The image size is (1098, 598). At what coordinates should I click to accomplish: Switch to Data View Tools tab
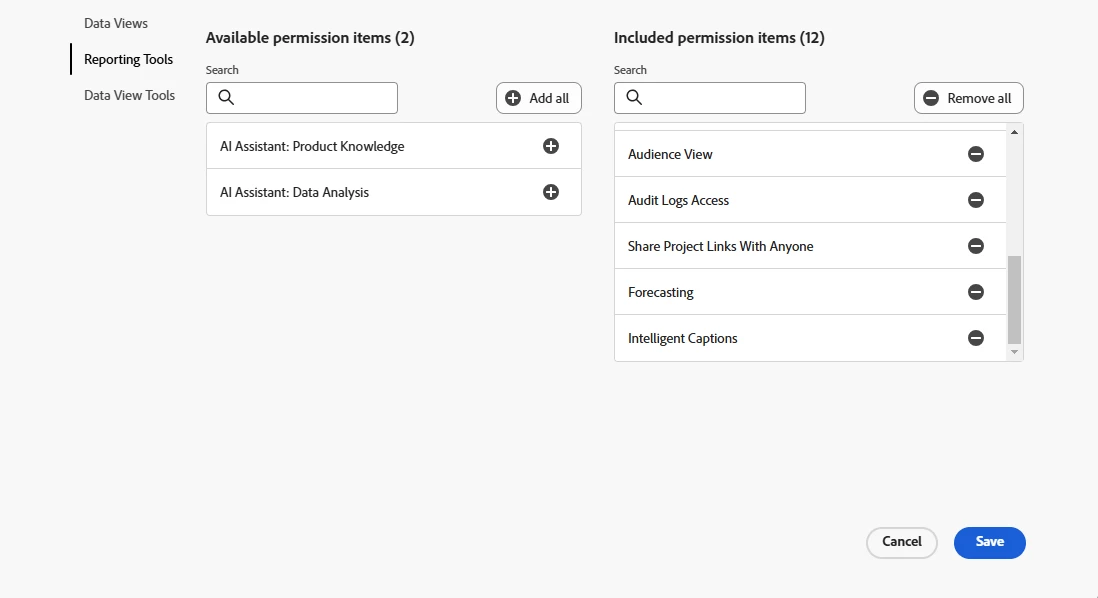(129, 95)
